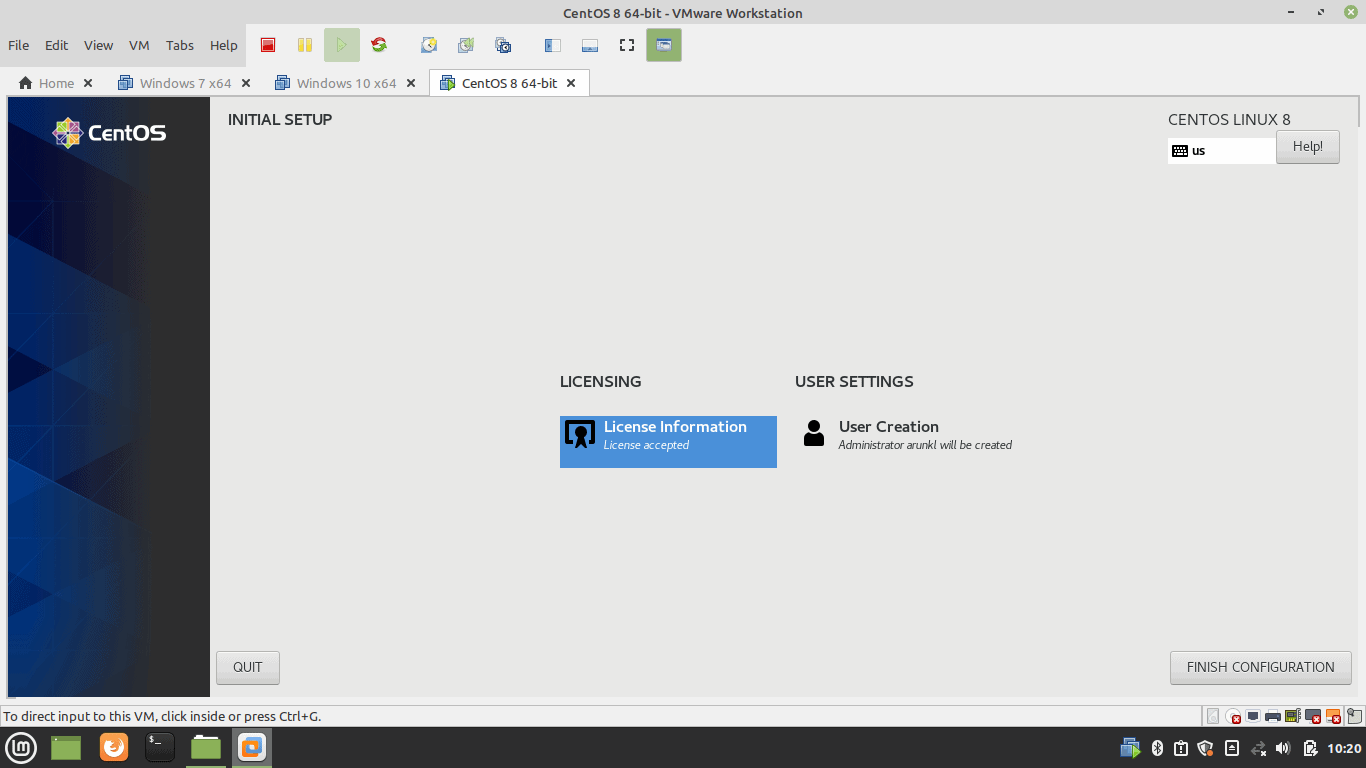This screenshot has height=768, width=1366.
Task: Click the orange USB device status icon
Action: (1333, 716)
